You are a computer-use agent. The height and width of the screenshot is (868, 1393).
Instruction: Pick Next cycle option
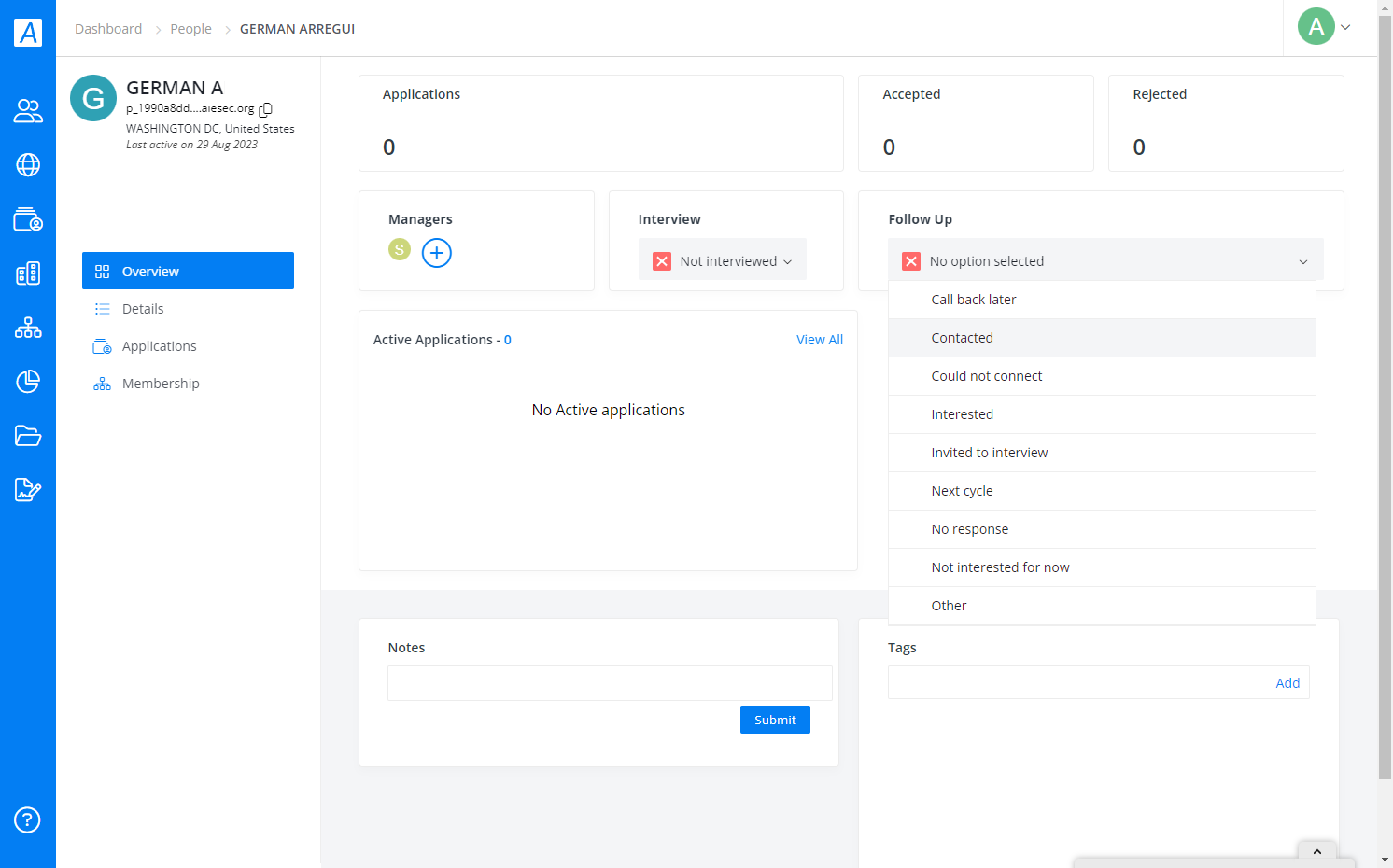click(x=1102, y=491)
